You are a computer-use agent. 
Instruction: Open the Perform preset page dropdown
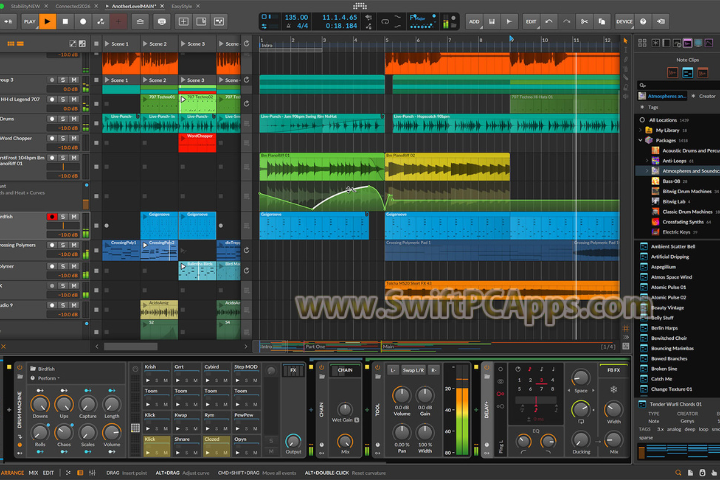pyautogui.click(x=49, y=378)
